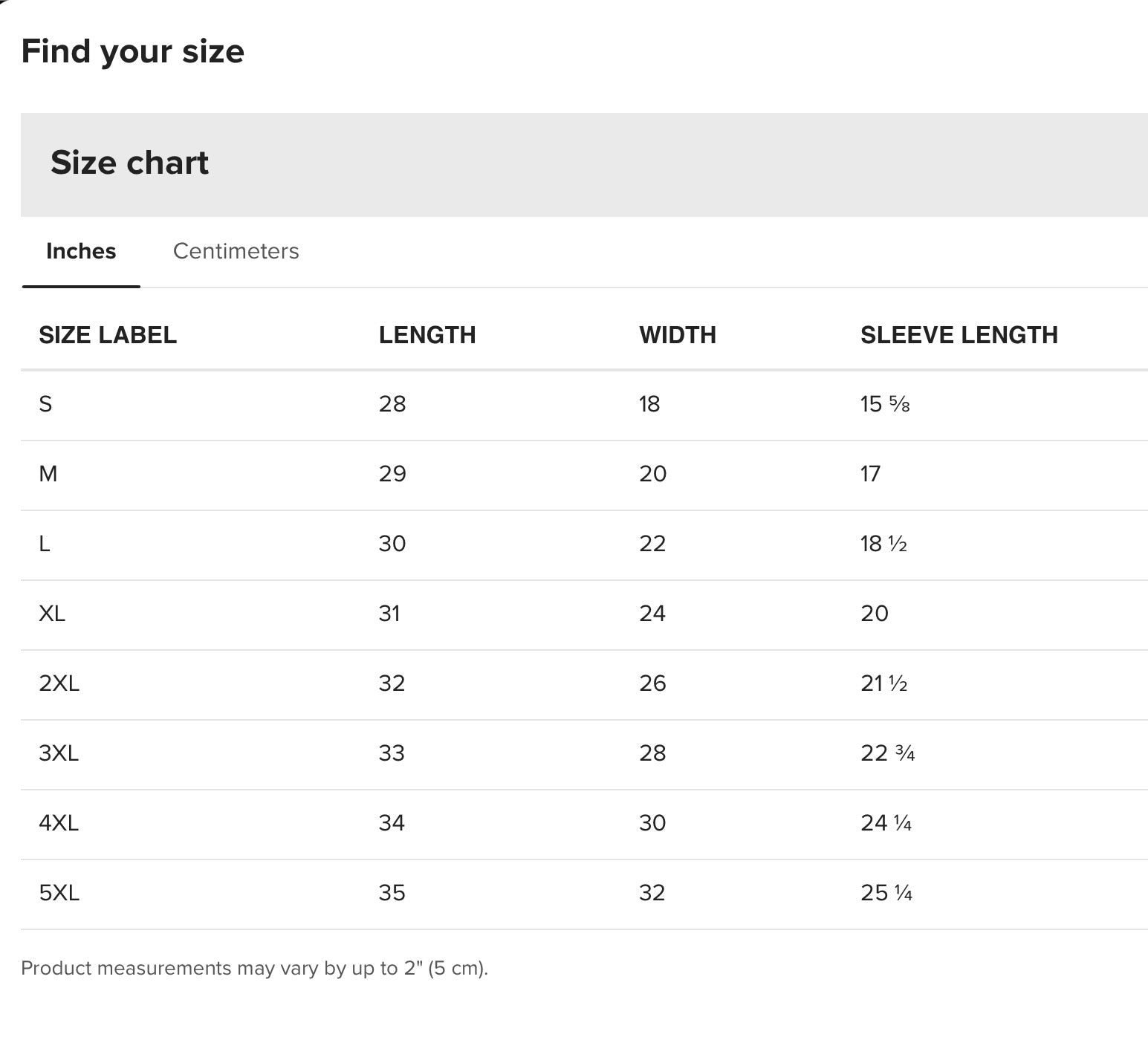Screen dimensions: 1148x1040
Task: Select the 2XL size row label
Action: tap(59, 683)
